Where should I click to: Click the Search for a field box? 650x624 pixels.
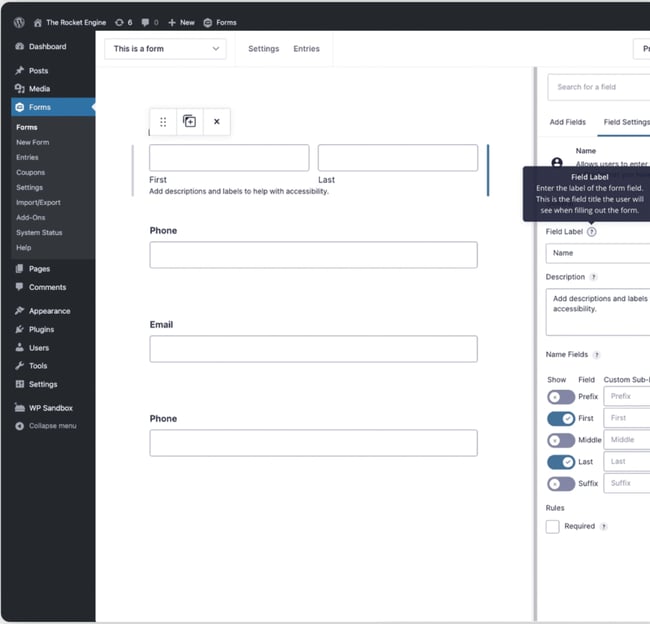600,87
